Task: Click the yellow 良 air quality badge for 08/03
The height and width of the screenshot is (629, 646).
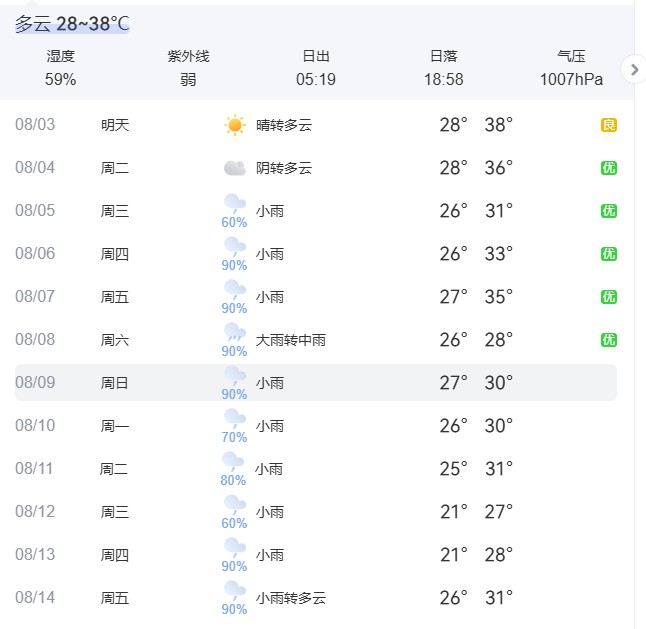Action: [x=609, y=125]
